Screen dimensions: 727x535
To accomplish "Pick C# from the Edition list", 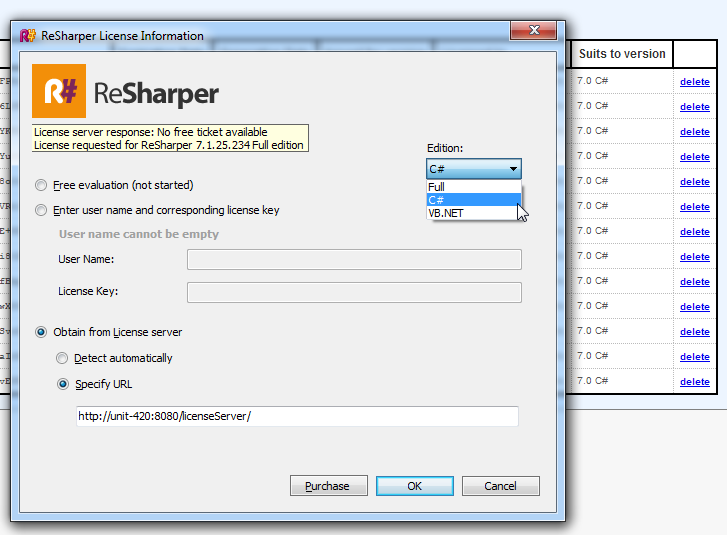I will click(x=473, y=200).
